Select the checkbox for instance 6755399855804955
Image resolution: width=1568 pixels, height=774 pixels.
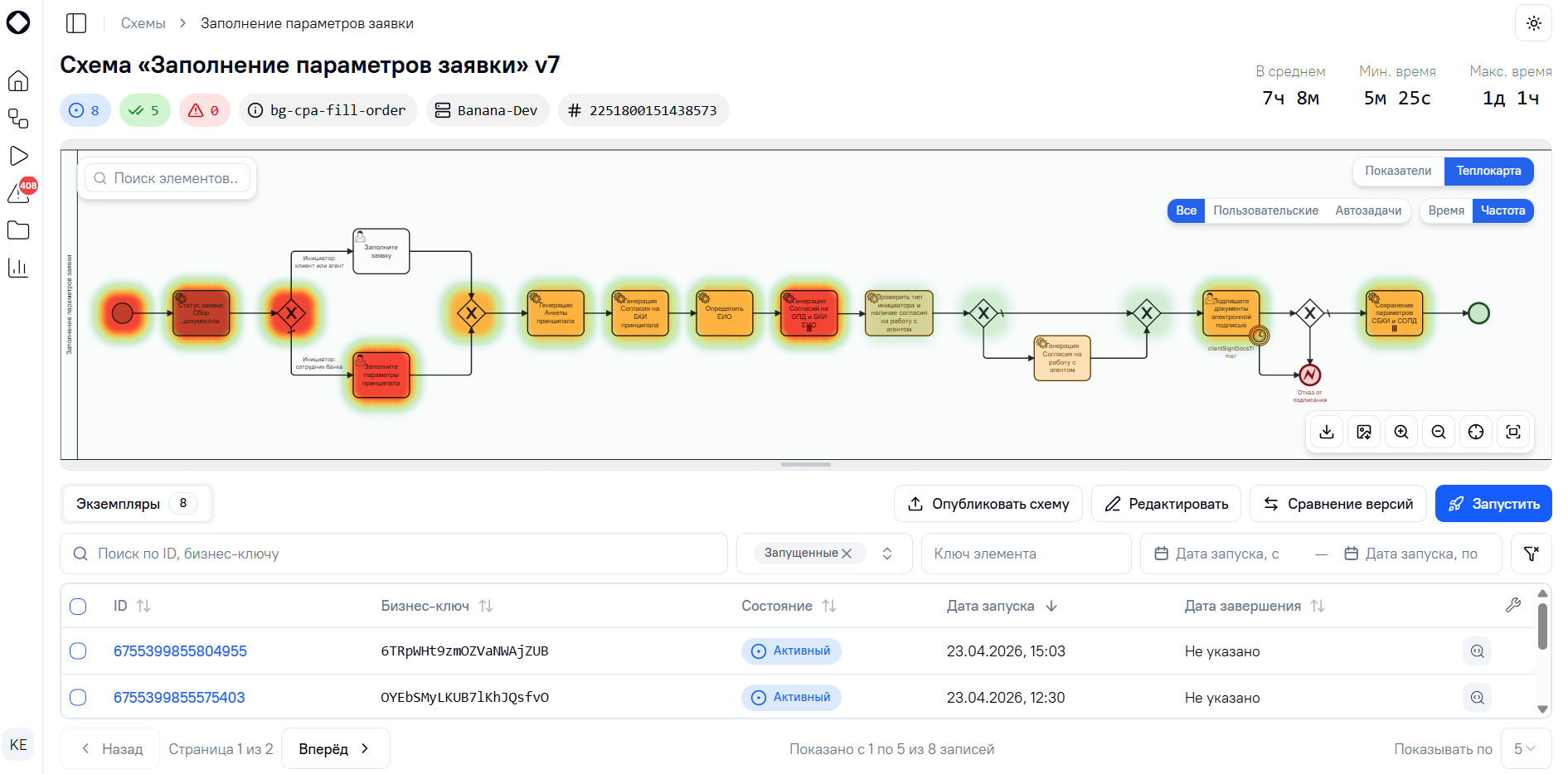tap(78, 651)
